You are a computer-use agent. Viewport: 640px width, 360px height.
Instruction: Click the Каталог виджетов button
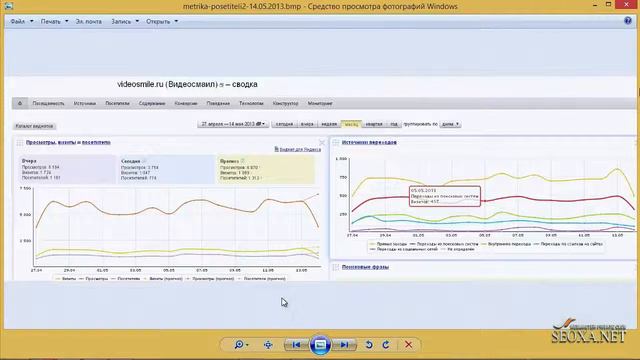click(x=34, y=126)
